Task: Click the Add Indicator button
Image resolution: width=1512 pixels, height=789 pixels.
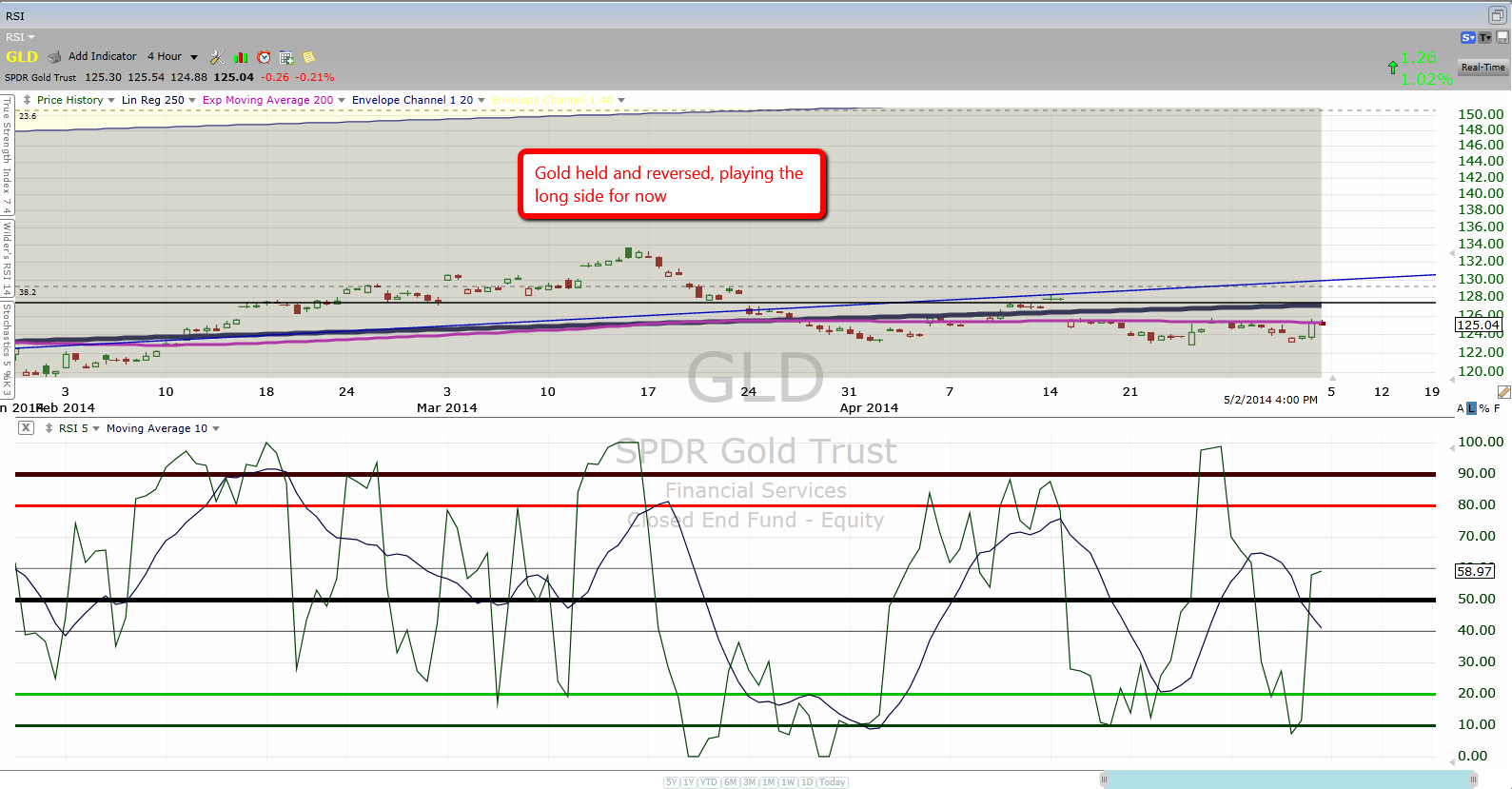Action: pos(102,57)
